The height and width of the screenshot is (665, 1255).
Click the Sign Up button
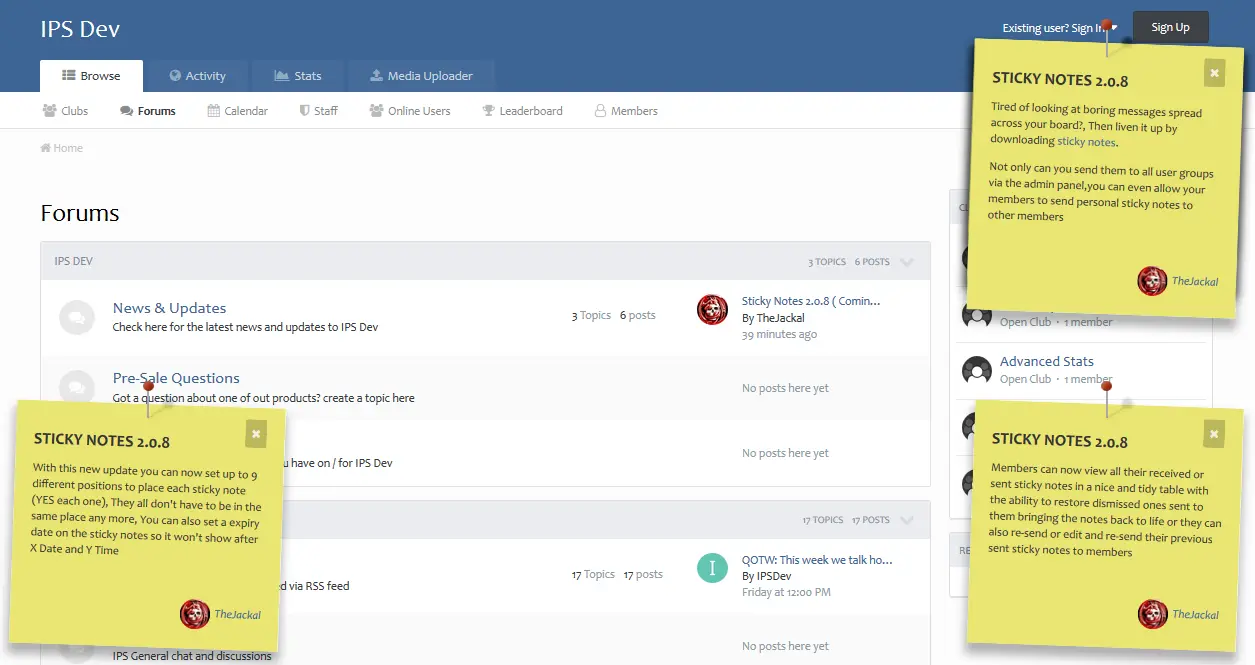(1170, 27)
